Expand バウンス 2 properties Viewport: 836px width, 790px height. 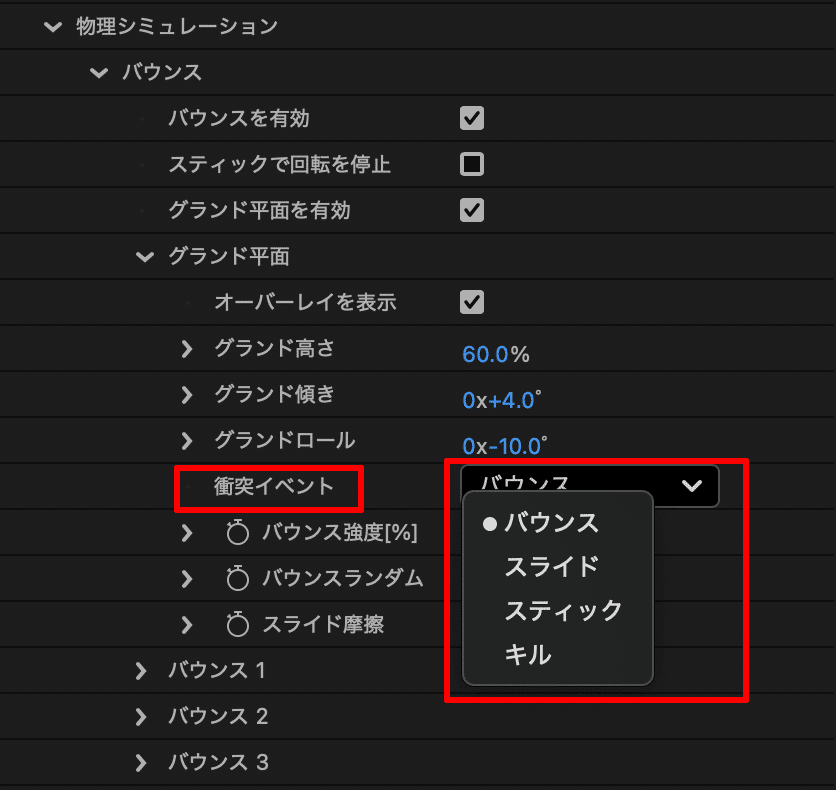click(143, 716)
